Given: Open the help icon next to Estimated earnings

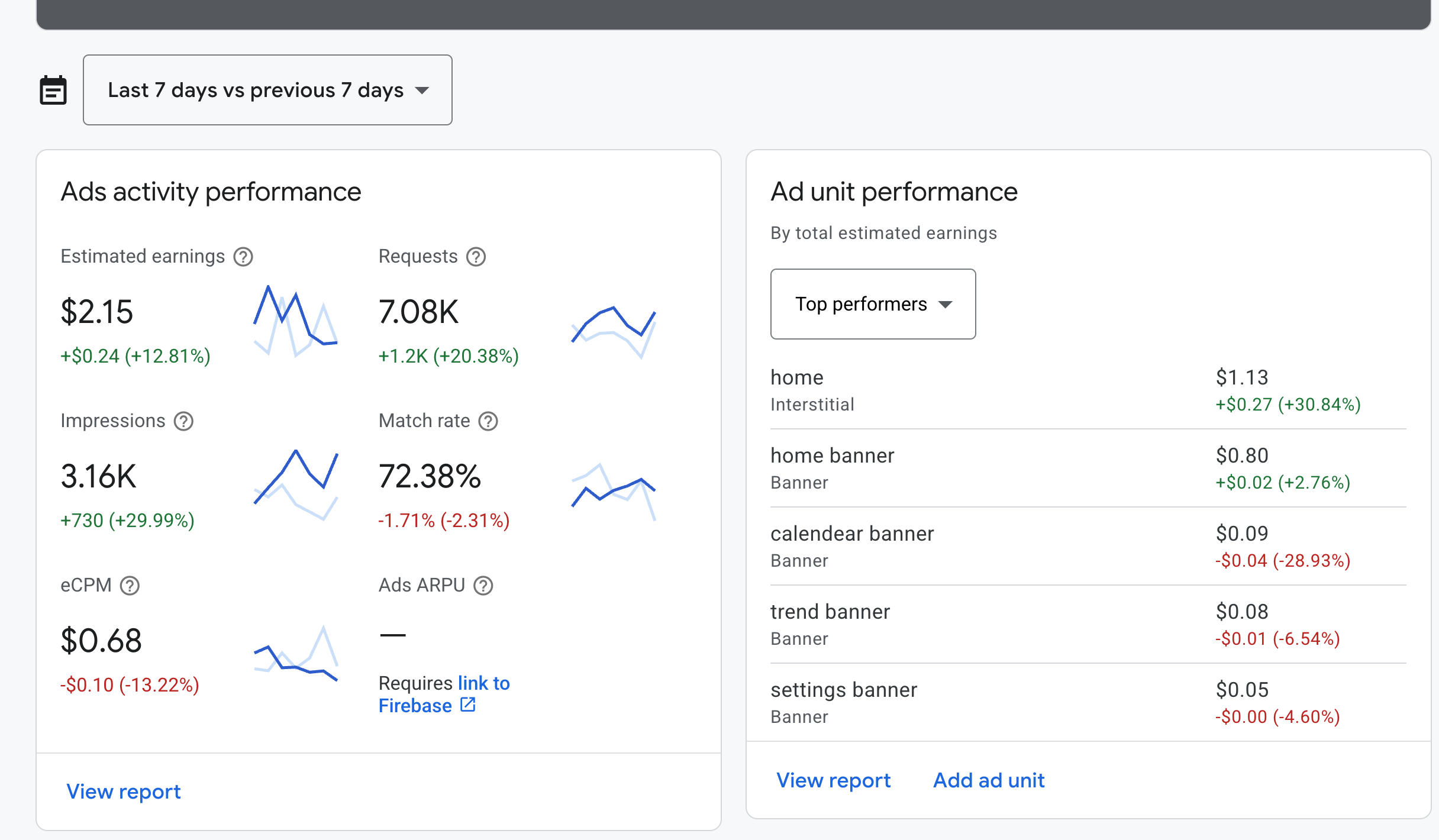Looking at the screenshot, I should [243, 257].
